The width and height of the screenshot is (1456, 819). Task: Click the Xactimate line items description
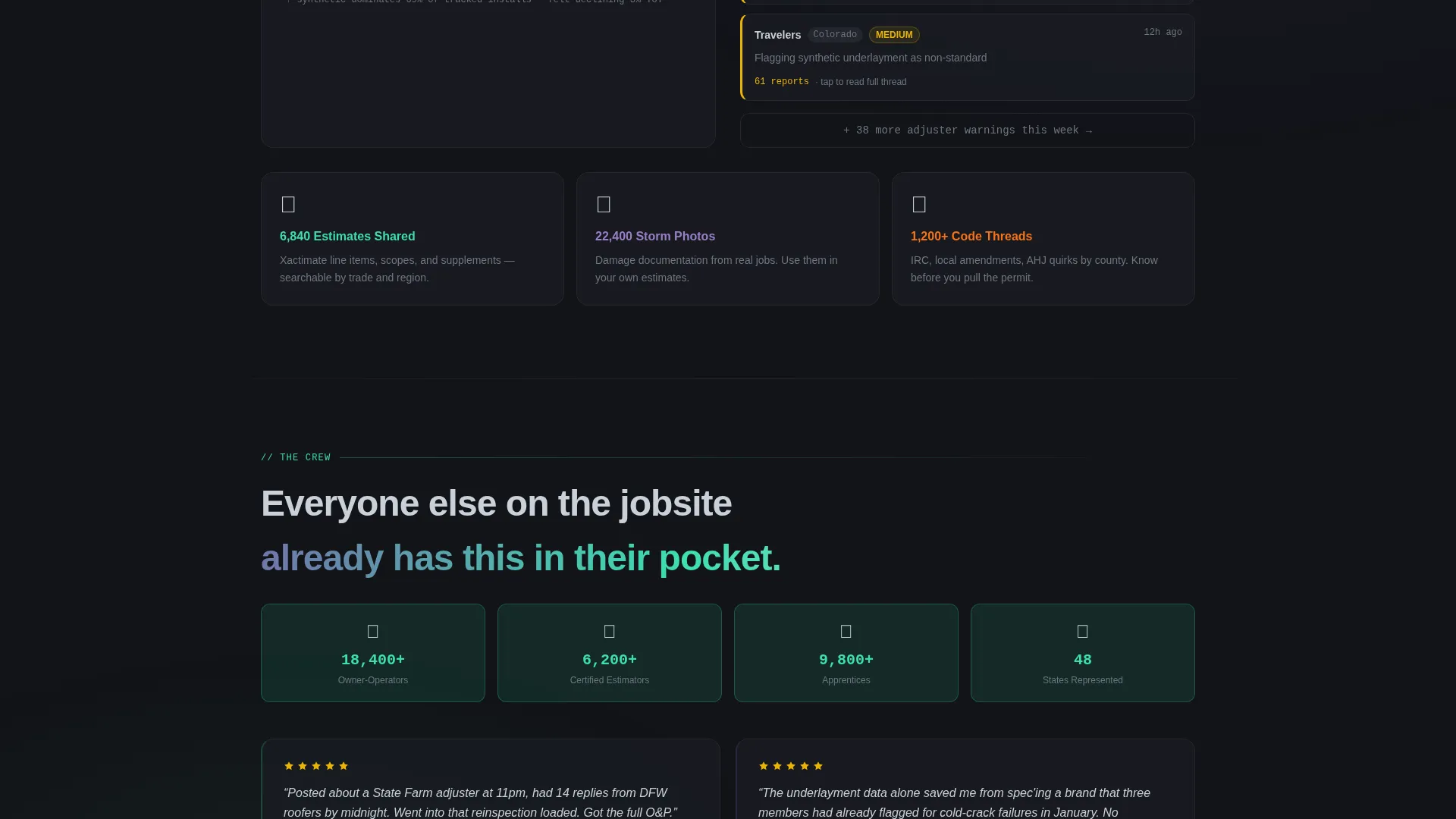(x=397, y=269)
